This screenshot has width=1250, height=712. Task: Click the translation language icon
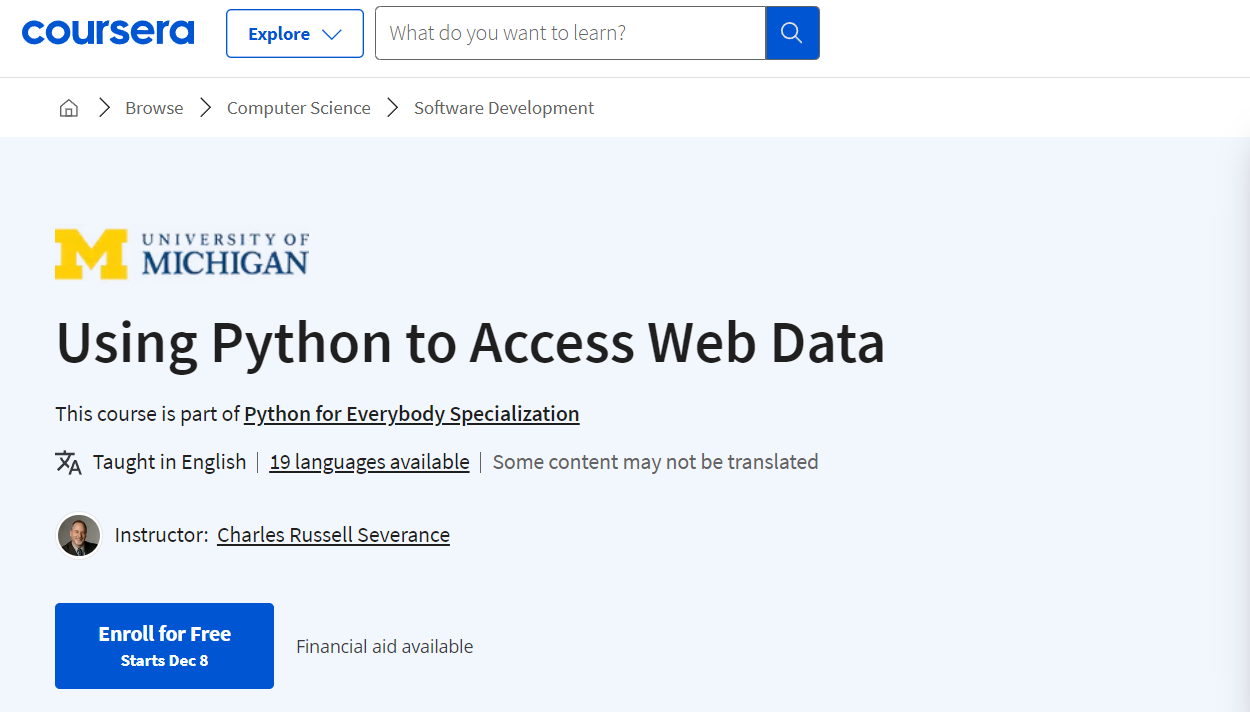coord(68,462)
